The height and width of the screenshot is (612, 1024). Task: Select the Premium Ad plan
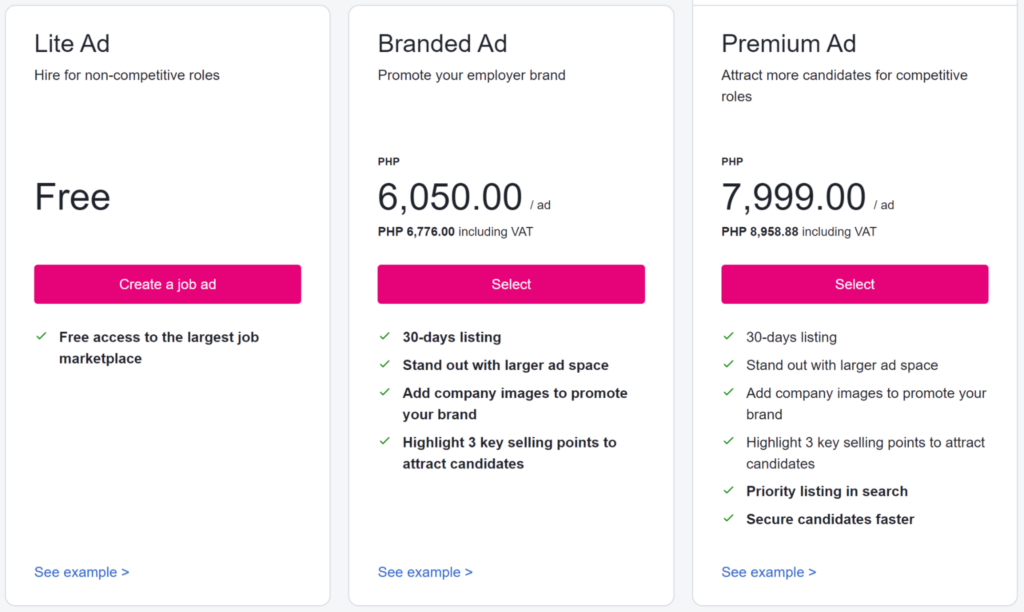click(x=854, y=284)
